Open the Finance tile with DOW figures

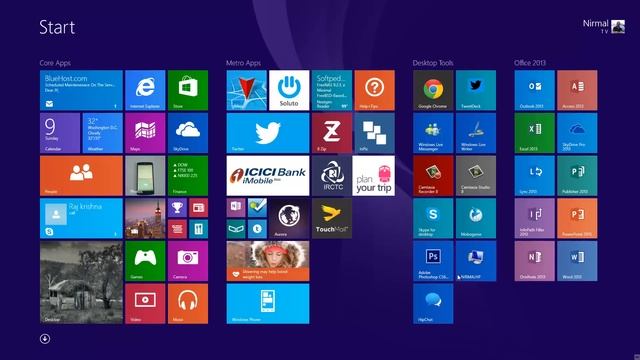(x=188, y=176)
